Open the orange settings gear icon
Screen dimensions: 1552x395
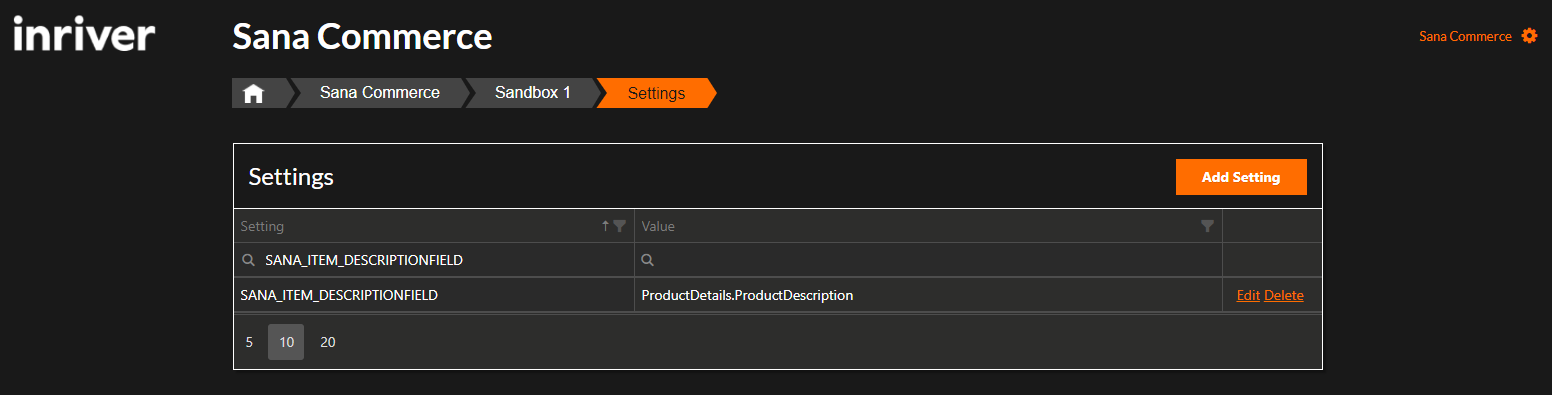(1529, 36)
